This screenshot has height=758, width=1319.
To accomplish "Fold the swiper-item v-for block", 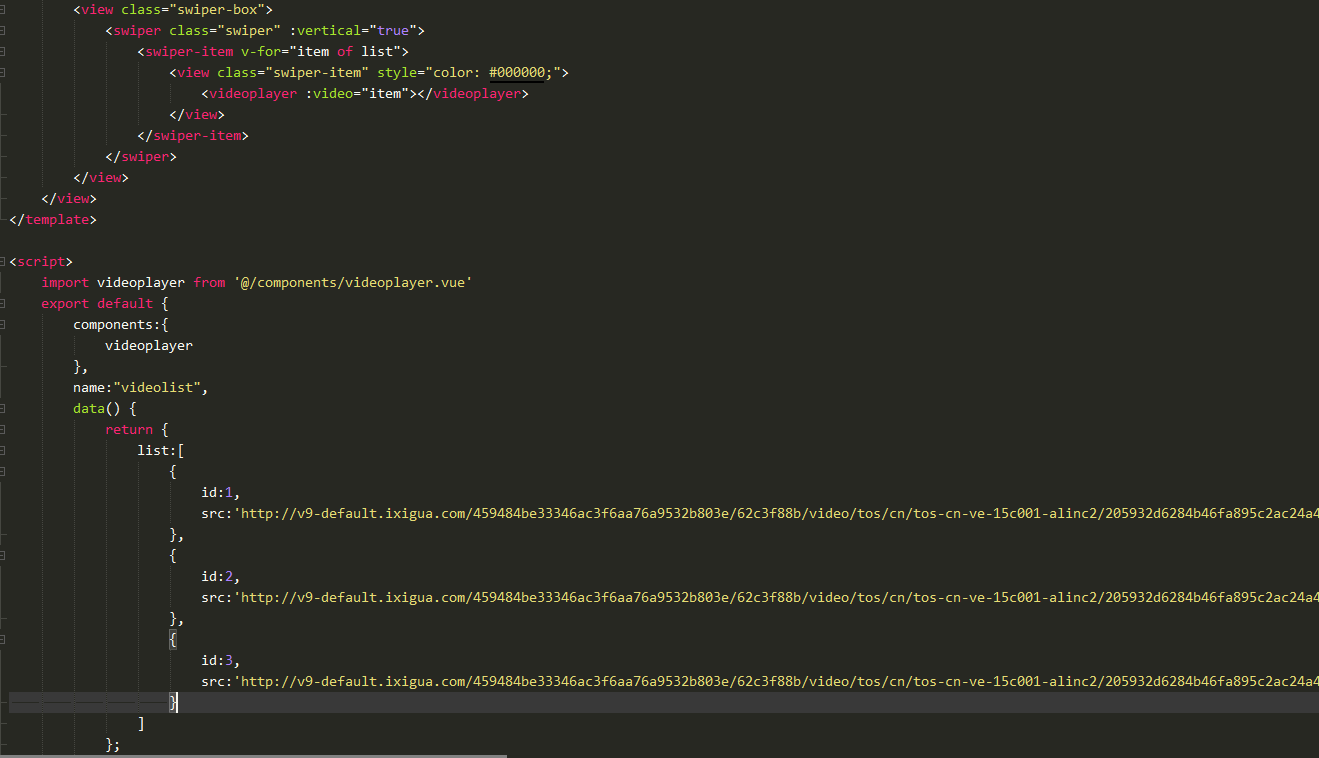I will point(3,52).
